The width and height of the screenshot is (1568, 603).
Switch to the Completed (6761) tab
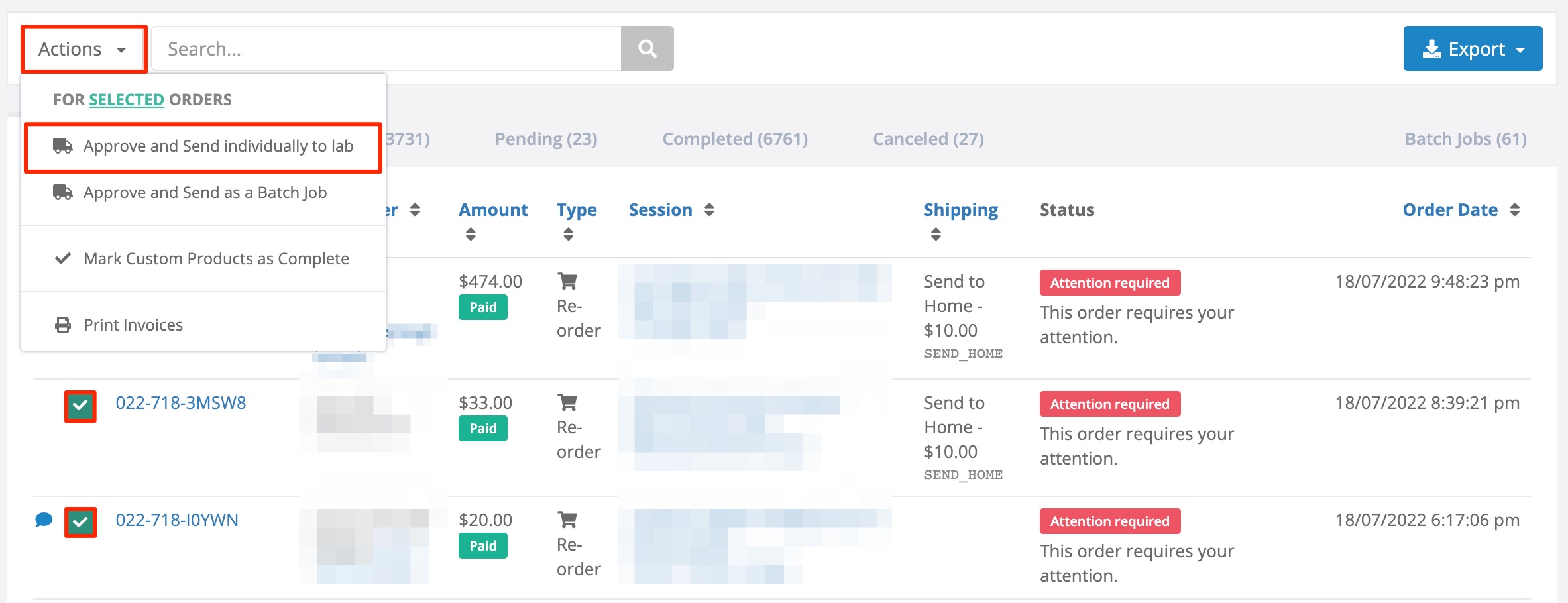pyautogui.click(x=735, y=139)
